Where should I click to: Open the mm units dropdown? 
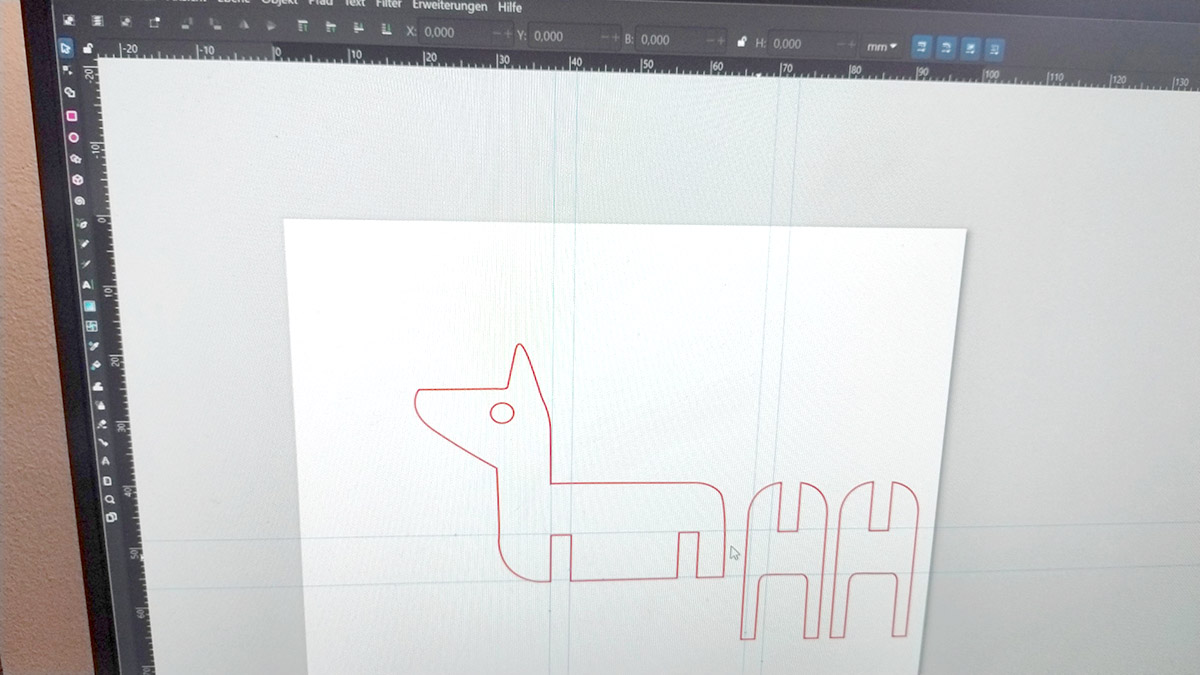pyautogui.click(x=880, y=46)
